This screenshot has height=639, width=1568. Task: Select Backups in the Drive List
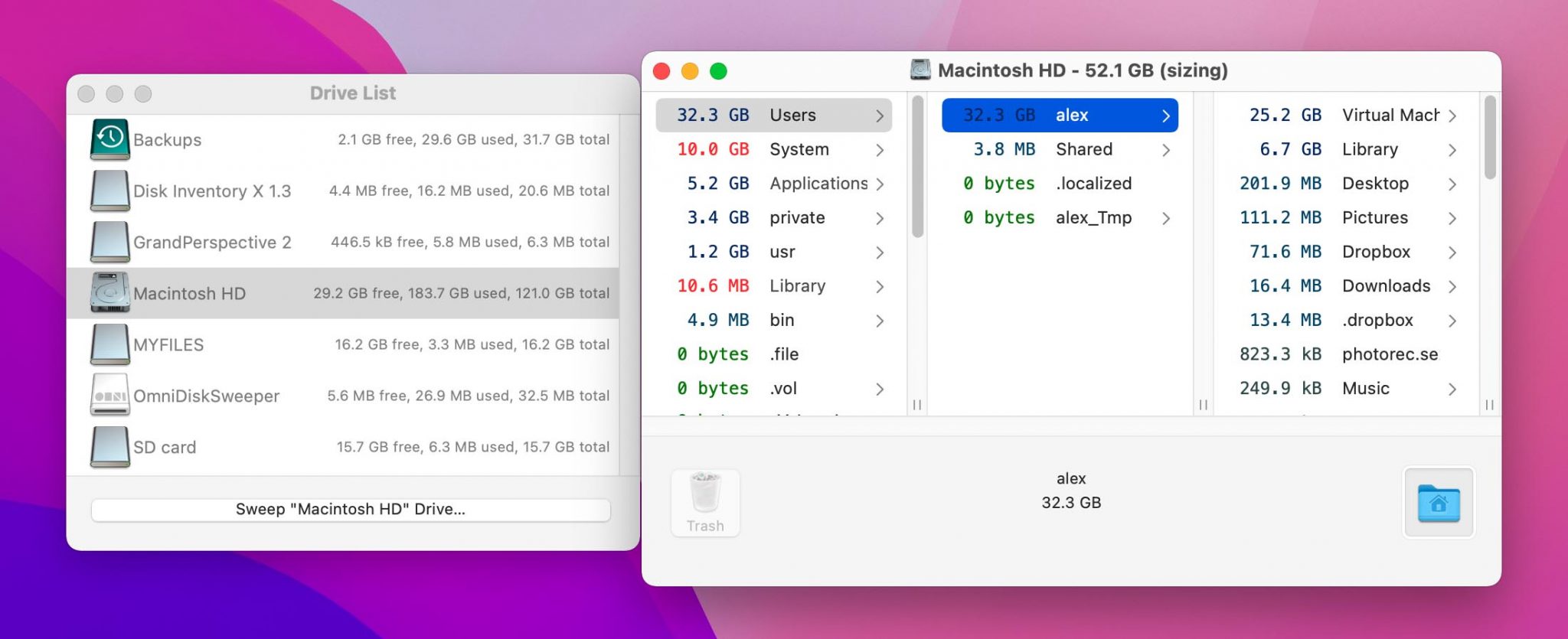click(x=343, y=139)
